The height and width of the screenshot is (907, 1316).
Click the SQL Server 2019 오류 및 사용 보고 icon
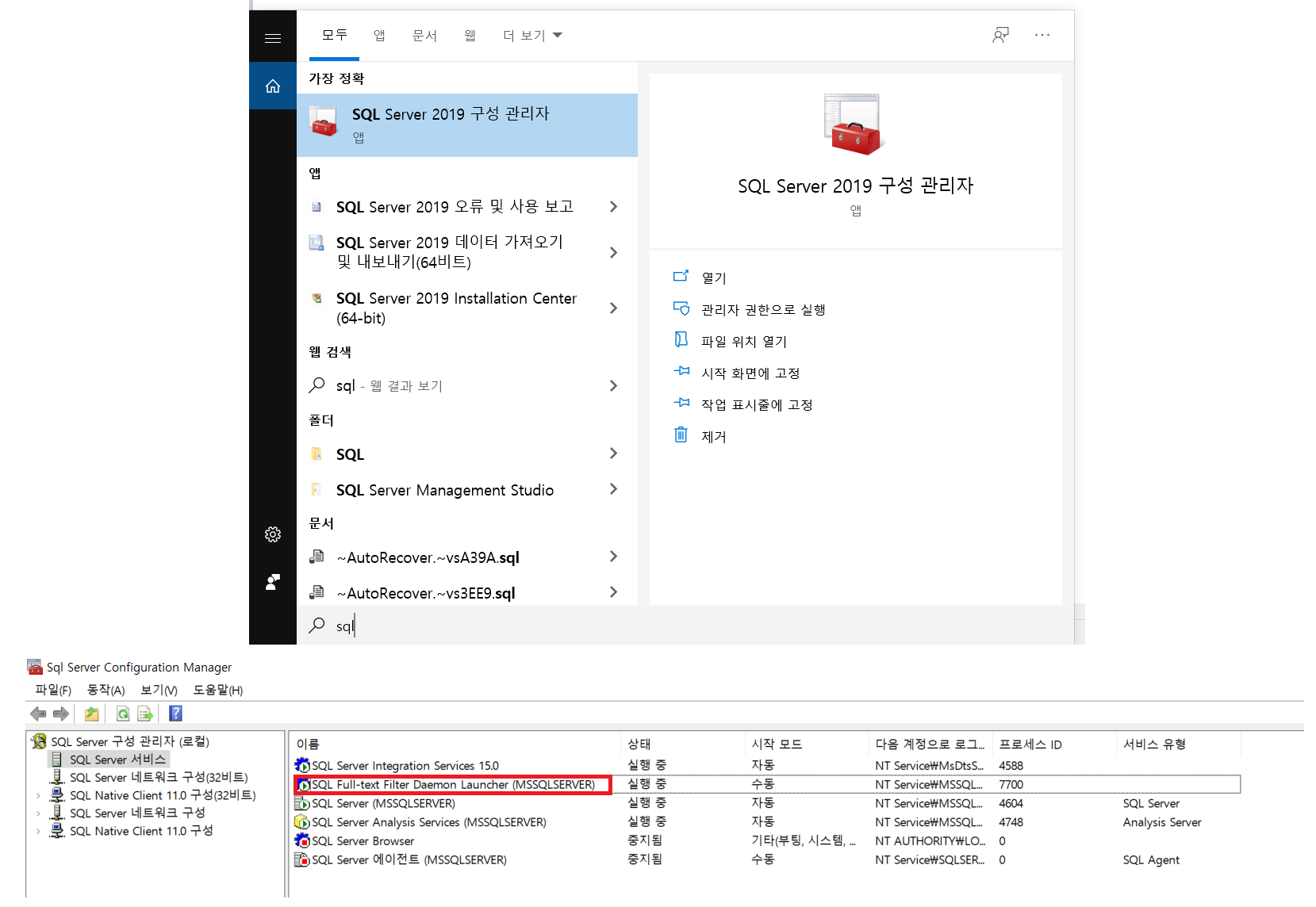point(317,207)
